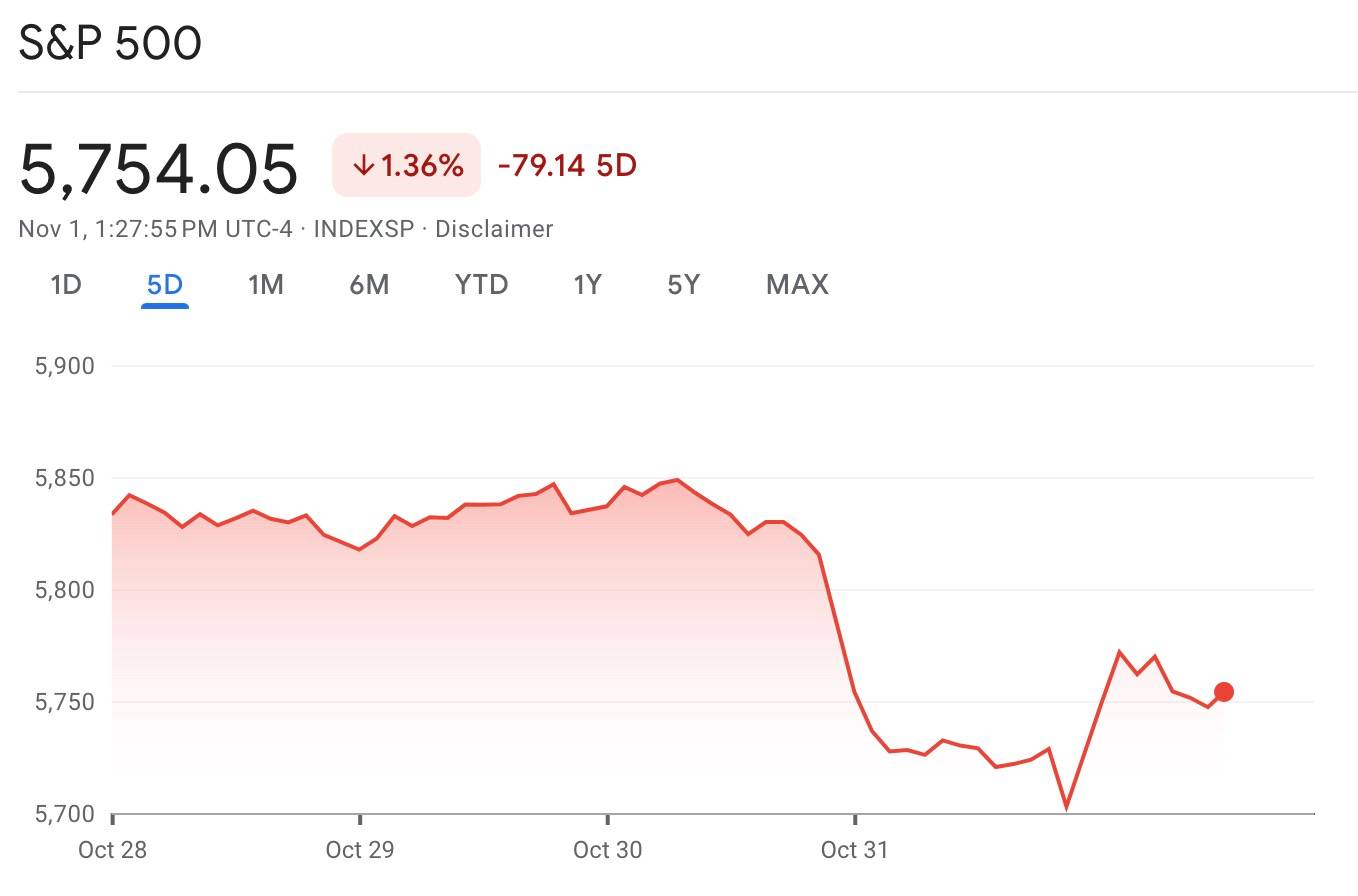Click the Oct 29 date label
Viewport: 1358px width, 896px height.
click(360, 850)
